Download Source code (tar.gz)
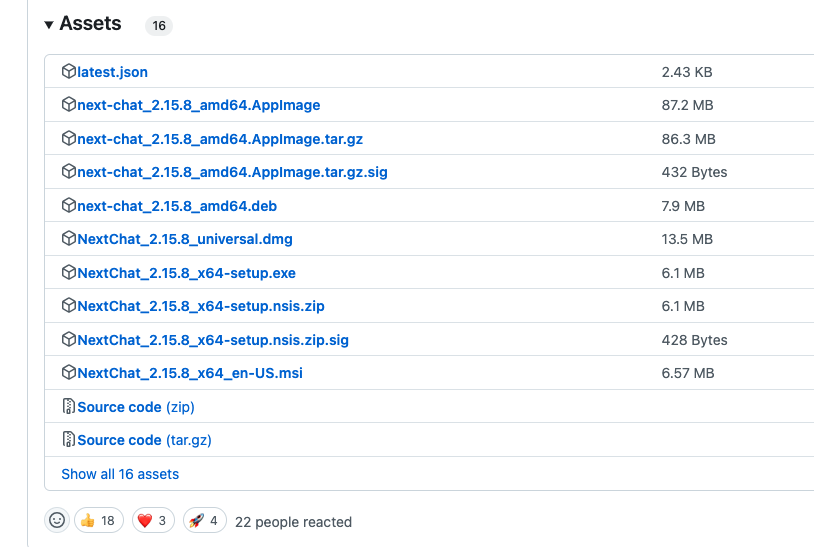The width and height of the screenshot is (814, 547). (x=144, y=440)
